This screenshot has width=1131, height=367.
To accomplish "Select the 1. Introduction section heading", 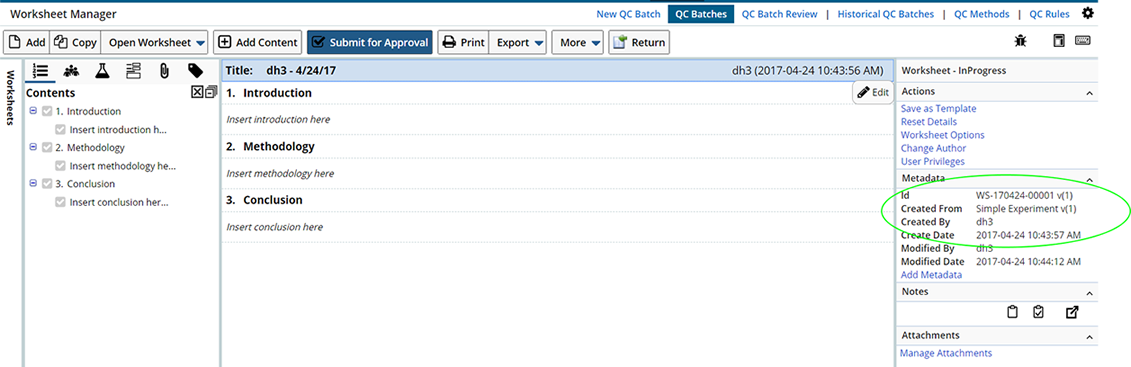I will [x=269, y=93].
